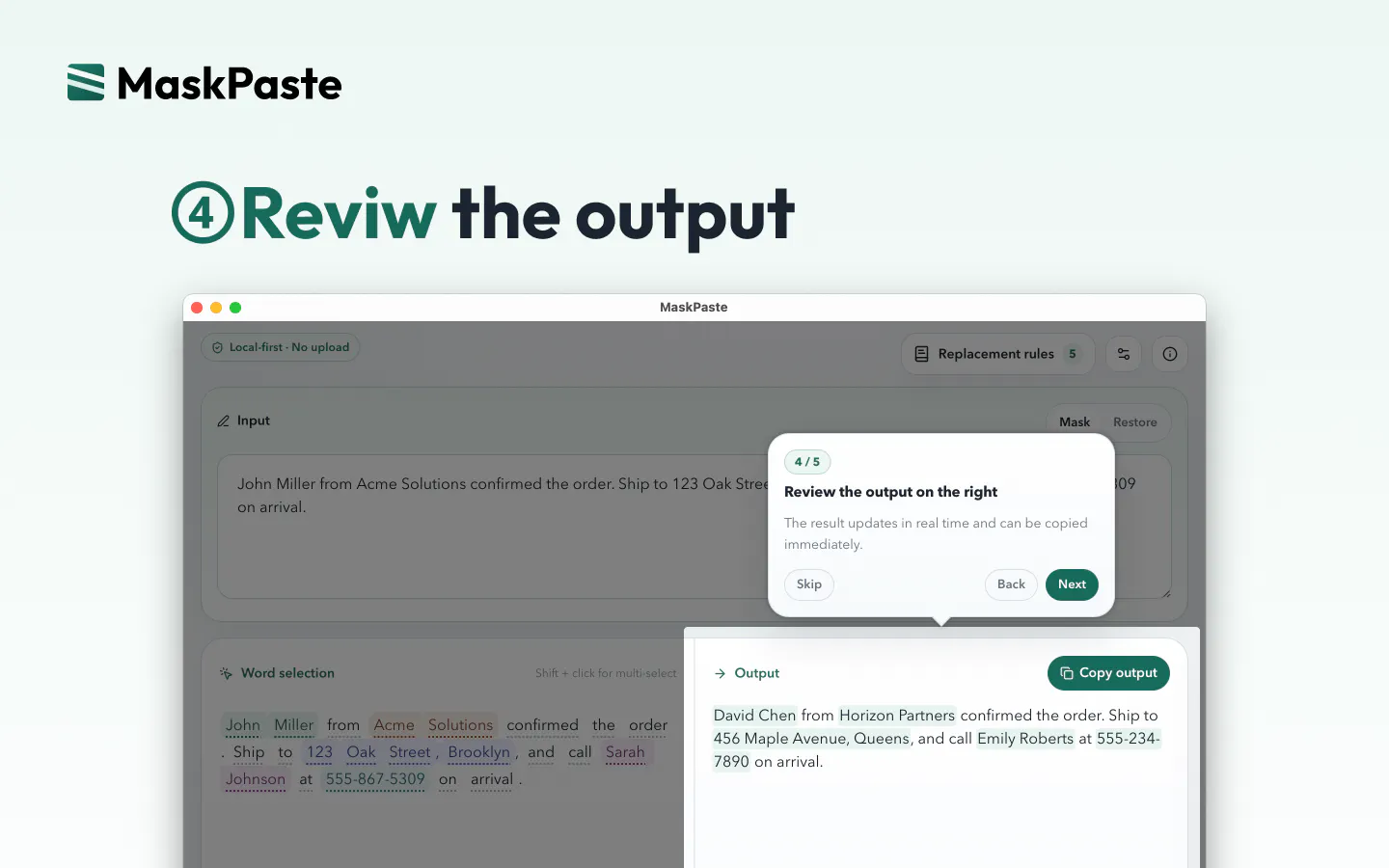Maximize the MaskPaste window with the green button
Viewport: 1389px width, 868px height.
[235, 308]
